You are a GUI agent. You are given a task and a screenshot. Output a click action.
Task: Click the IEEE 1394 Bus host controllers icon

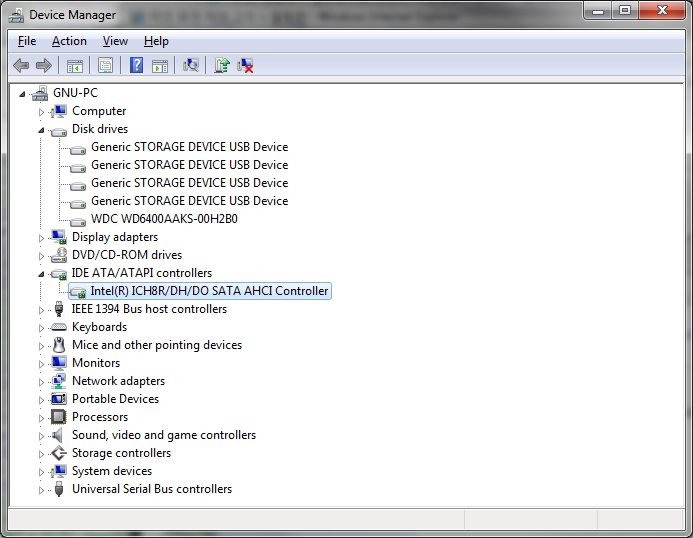click(x=59, y=309)
